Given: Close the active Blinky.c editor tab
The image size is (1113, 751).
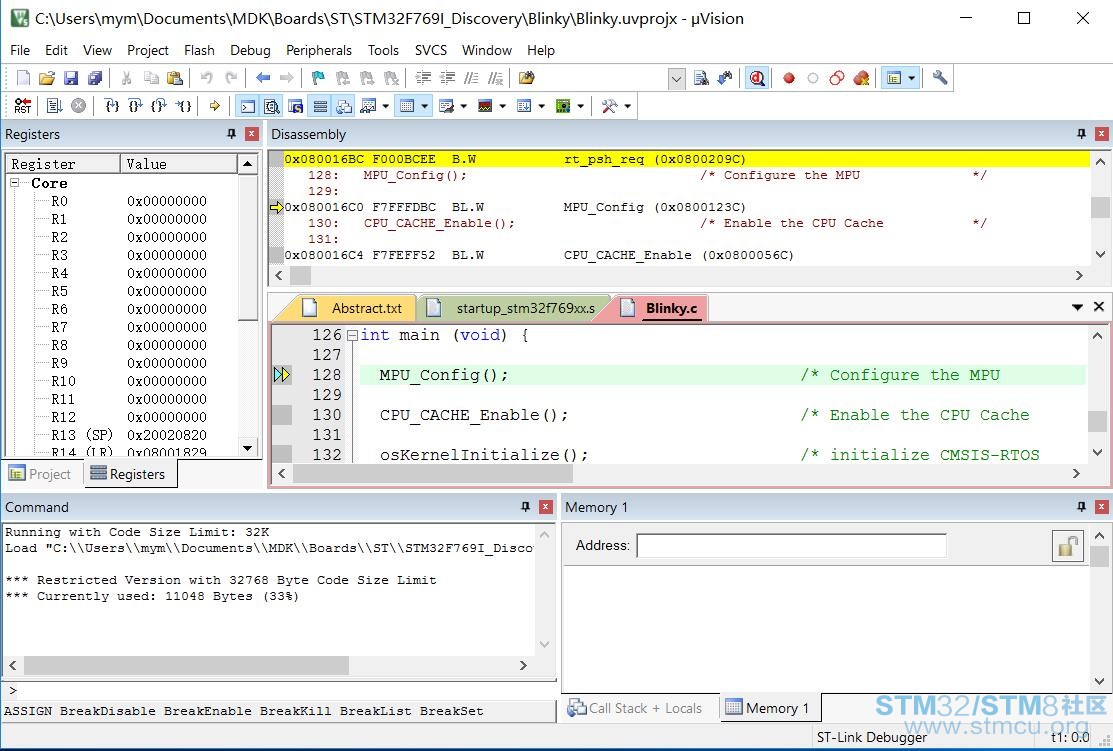Looking at the screenshot, I should (x=1099, y=307).
